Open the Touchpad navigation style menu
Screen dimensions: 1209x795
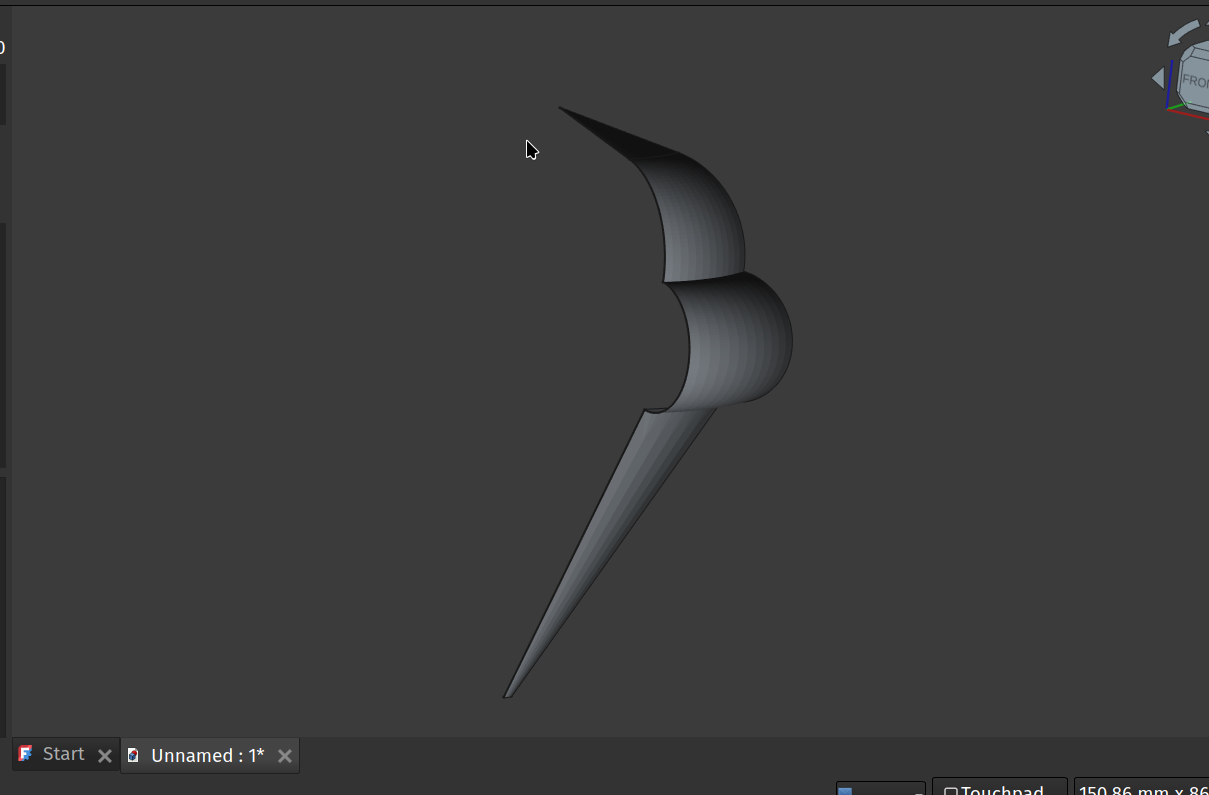(x=999, y=788)
